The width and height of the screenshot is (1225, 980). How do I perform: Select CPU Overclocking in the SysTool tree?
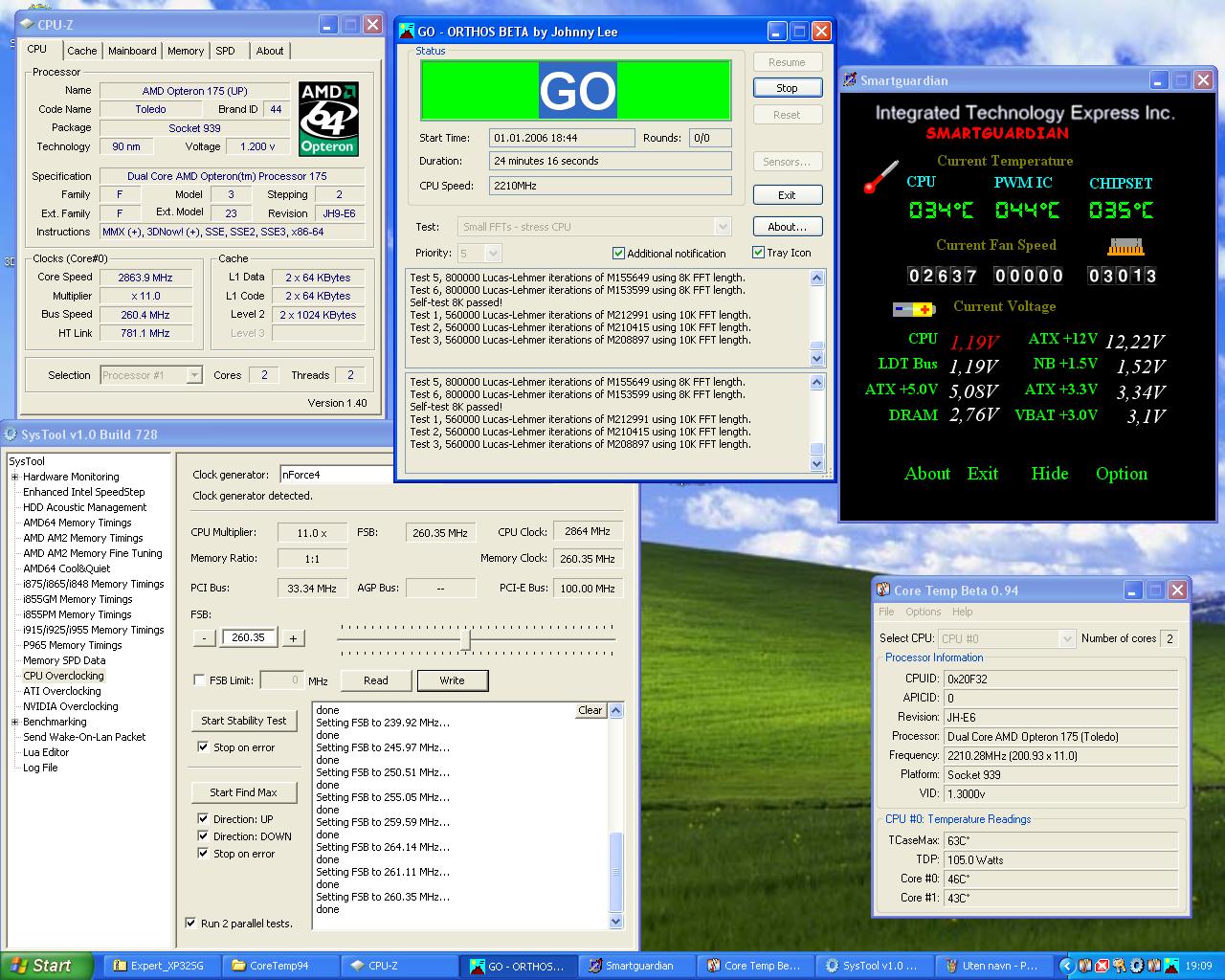(x=63, y=676)
